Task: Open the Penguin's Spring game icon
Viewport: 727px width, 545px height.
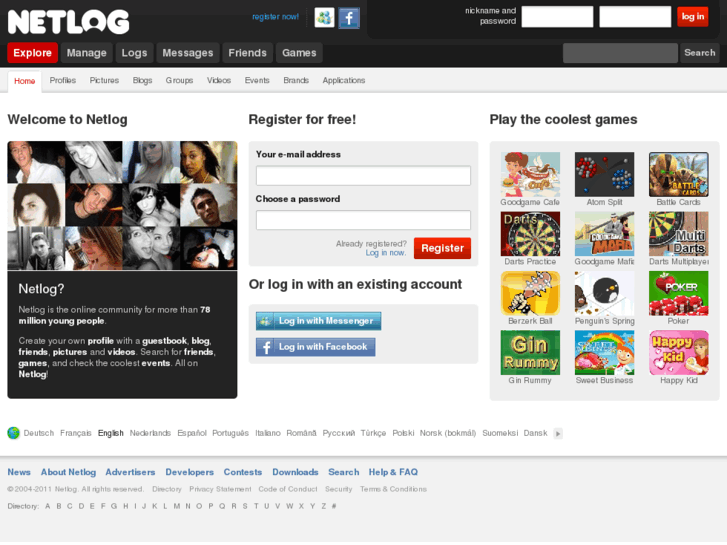Action: point(604,293)
